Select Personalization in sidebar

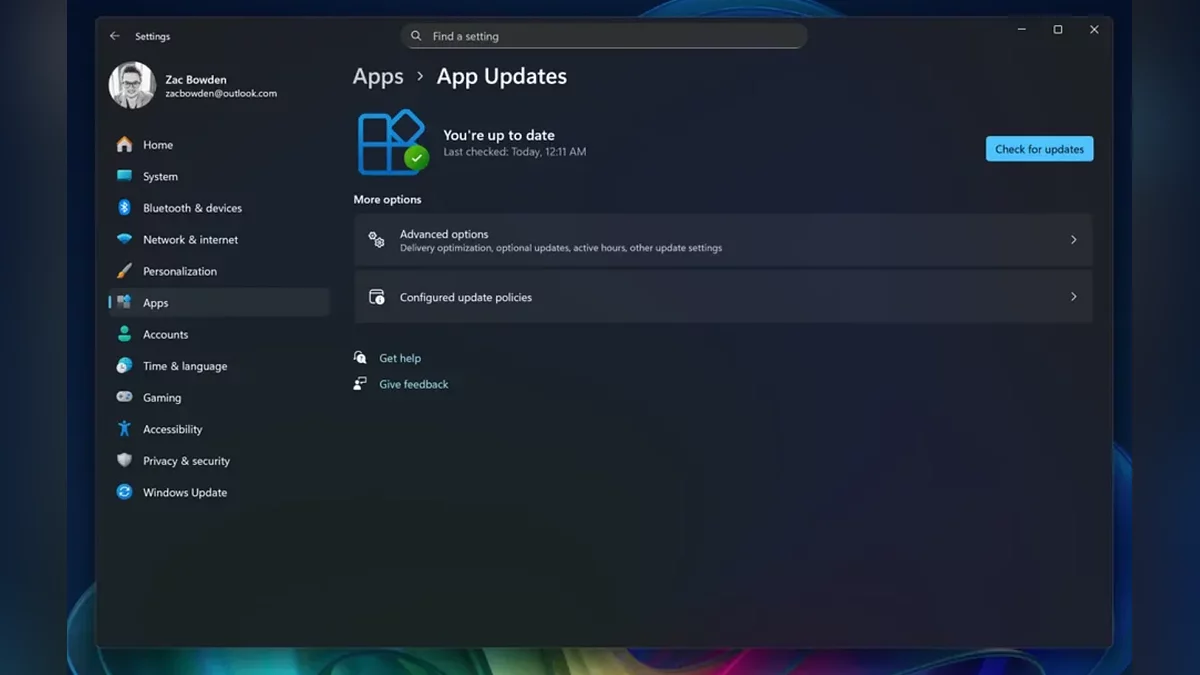[219, 271]
